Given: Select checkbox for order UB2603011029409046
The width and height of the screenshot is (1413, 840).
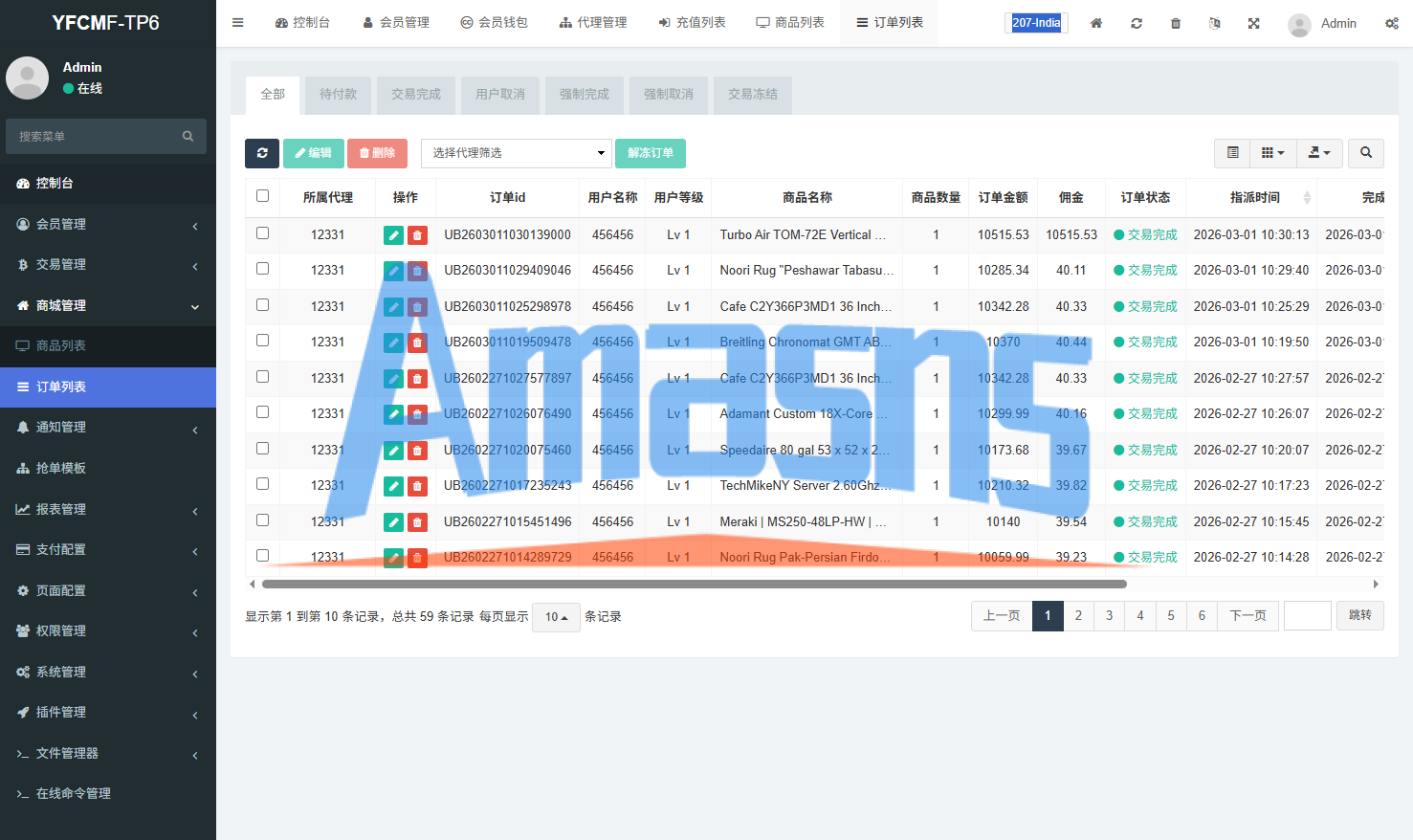Looking at the screenshot, I should tap(263, 269).
